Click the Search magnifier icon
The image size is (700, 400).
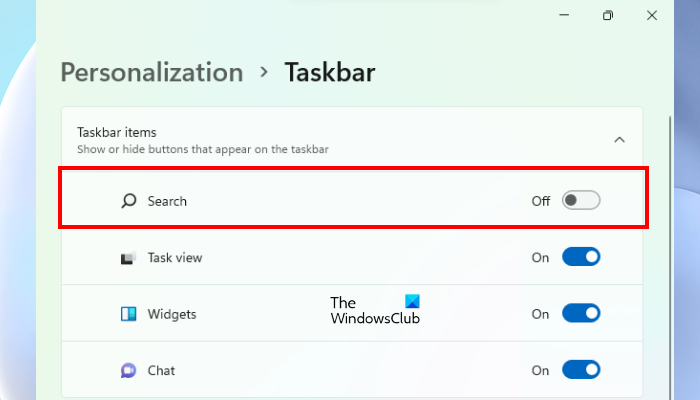pos(128,201)
